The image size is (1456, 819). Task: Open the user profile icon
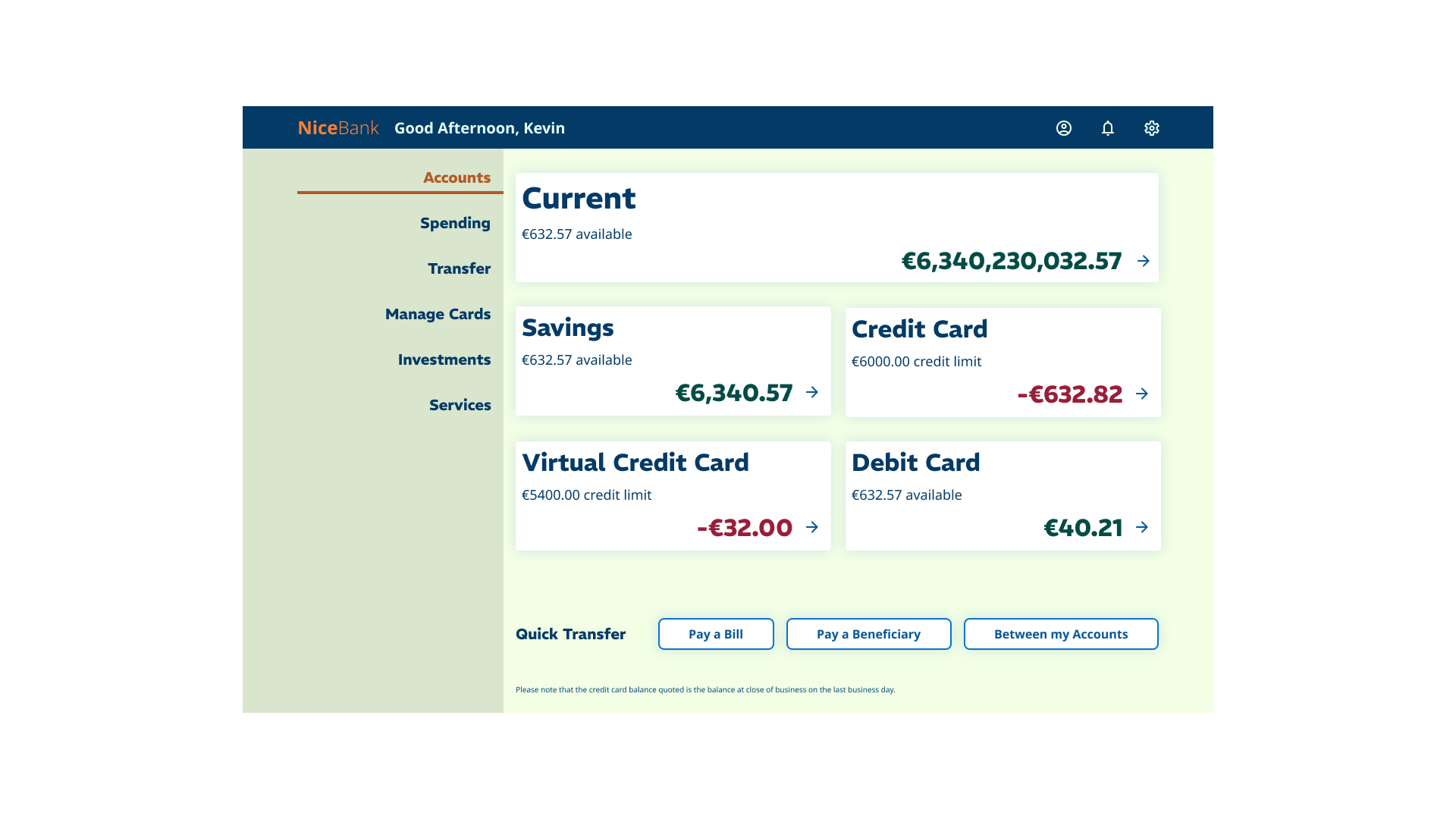(1063, 128)
